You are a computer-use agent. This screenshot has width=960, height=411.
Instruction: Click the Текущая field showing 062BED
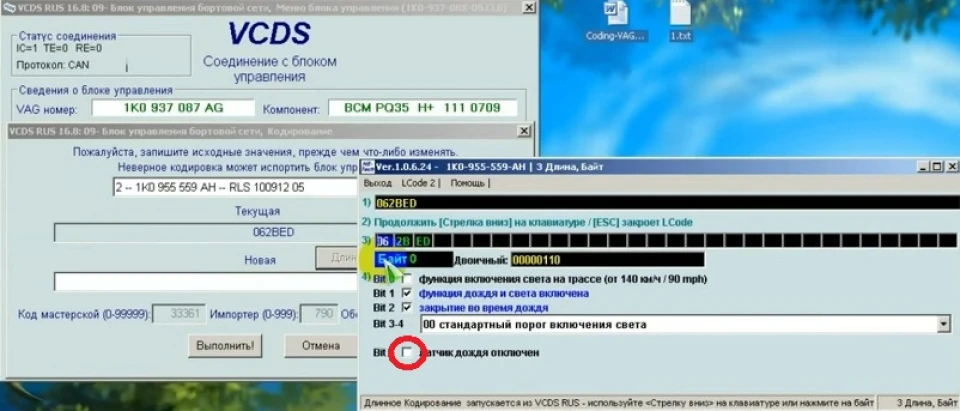click(x=206, y=233)
